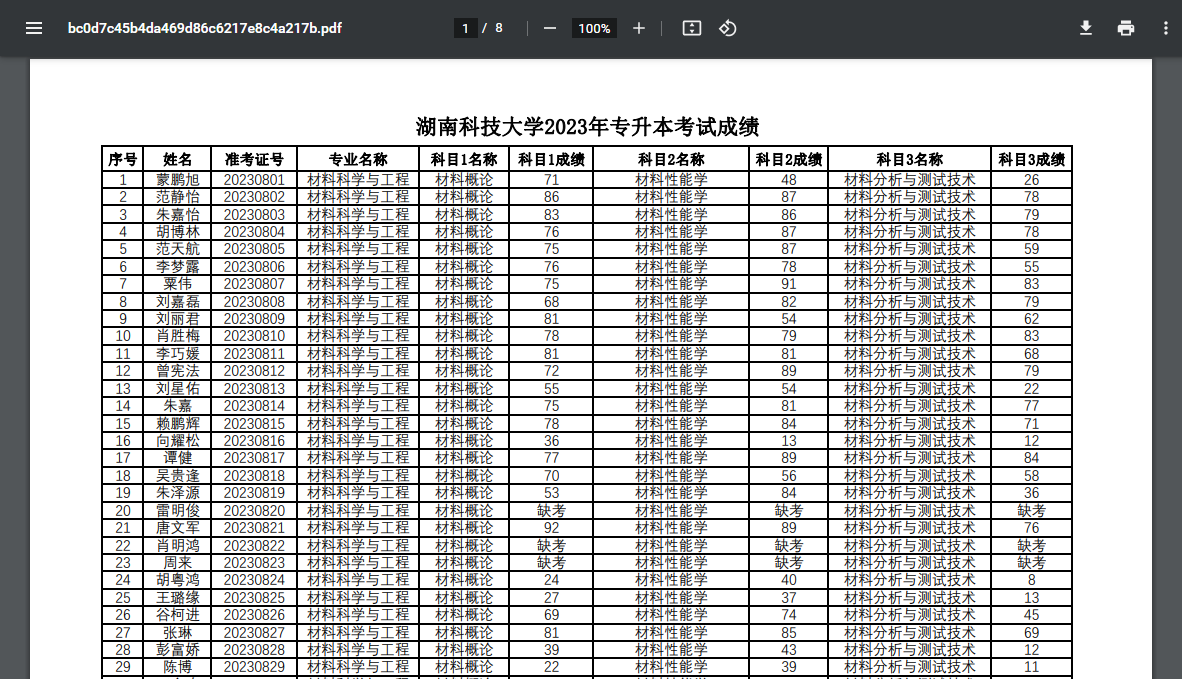
Task: Click the name 彭富娇
Action: pos(177,650)
